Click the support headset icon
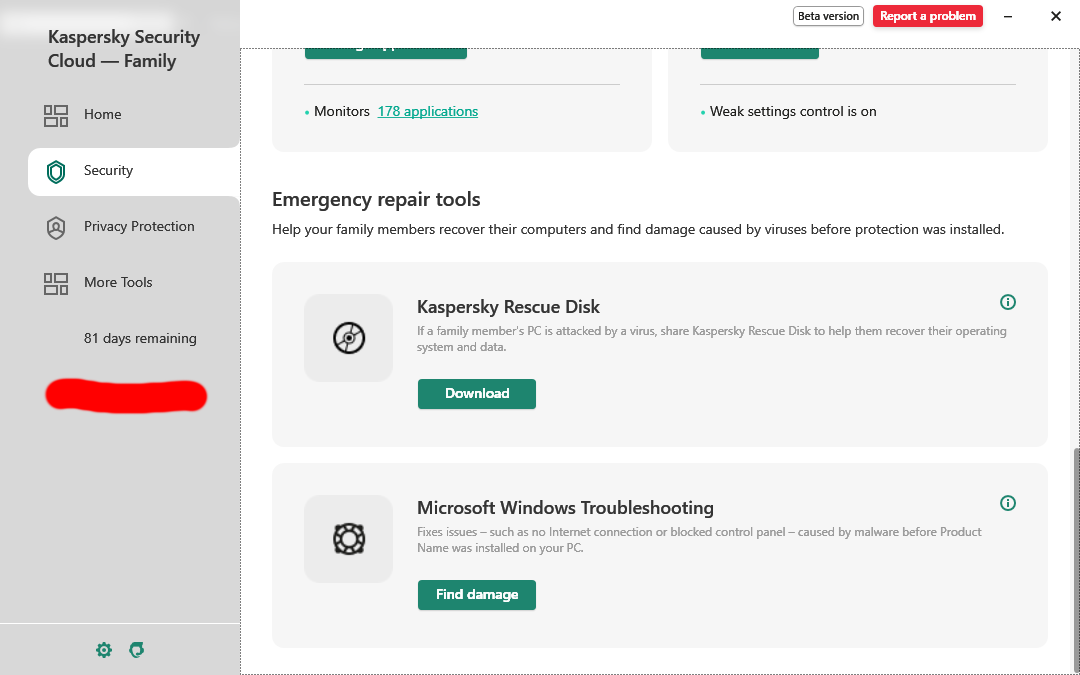This screenshot has height=675, width=1080. [137, 650]
